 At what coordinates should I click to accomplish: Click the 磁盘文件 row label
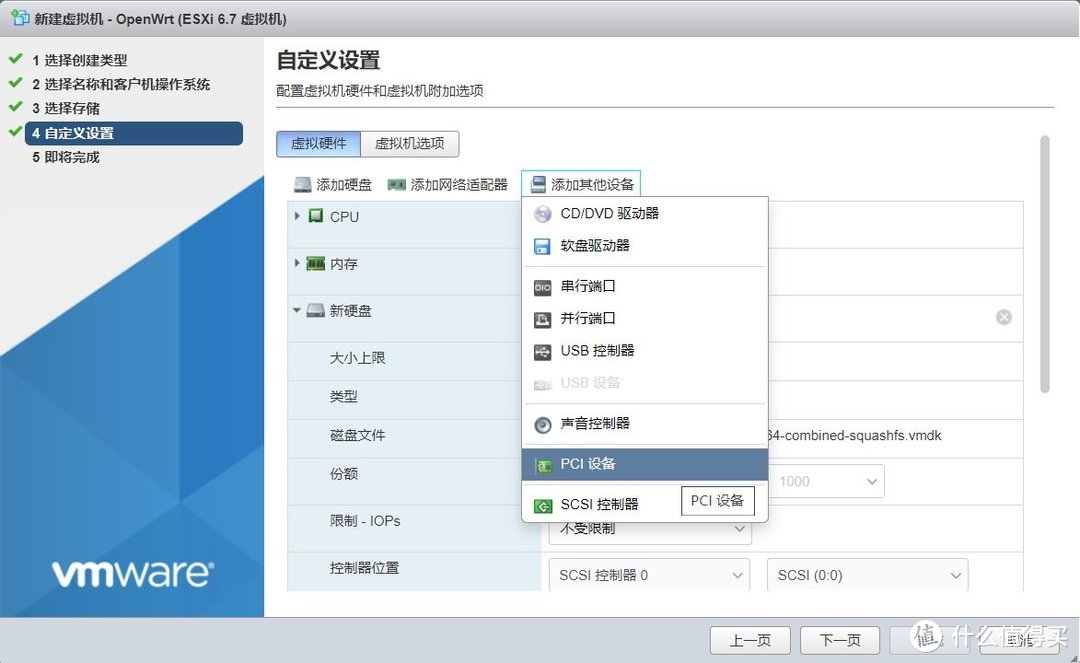[357, 435]
